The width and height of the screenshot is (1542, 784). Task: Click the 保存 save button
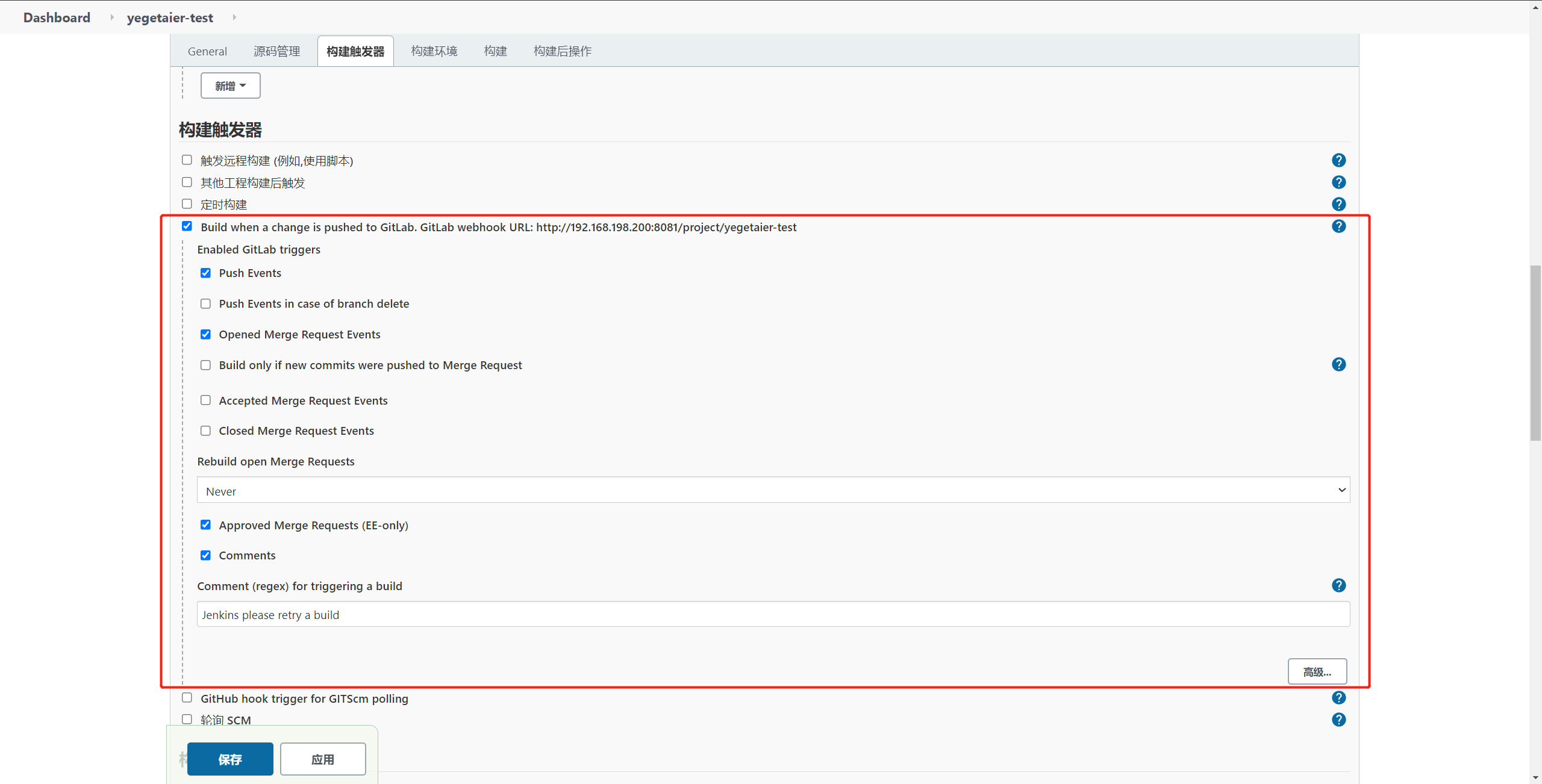pyautogui.click(x=229, y=759)
